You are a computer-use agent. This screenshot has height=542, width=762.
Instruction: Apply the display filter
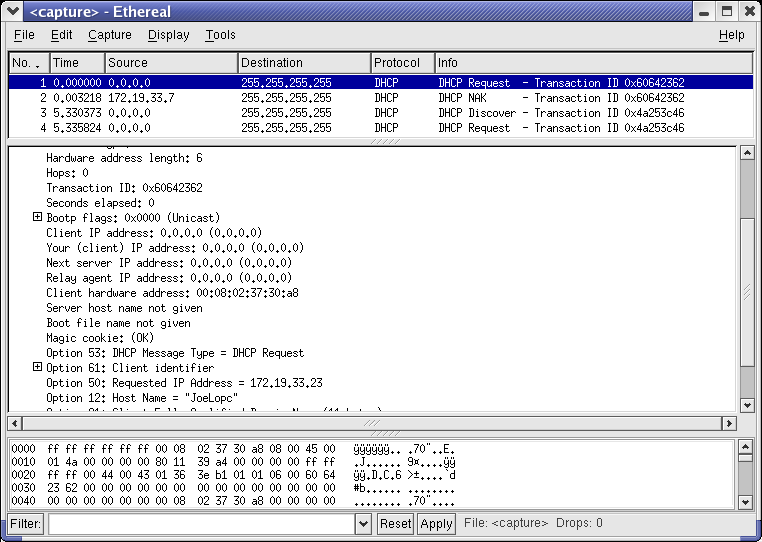[x=436, y=523]
